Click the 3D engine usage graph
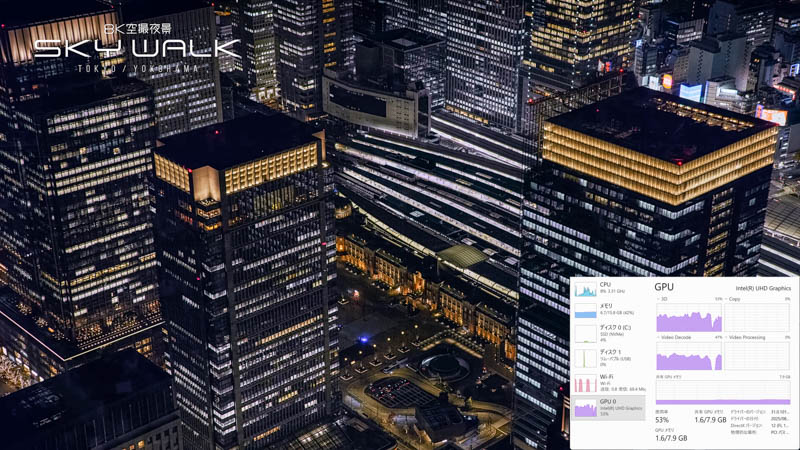The image size is (800, 450). [x=689, y=318]
